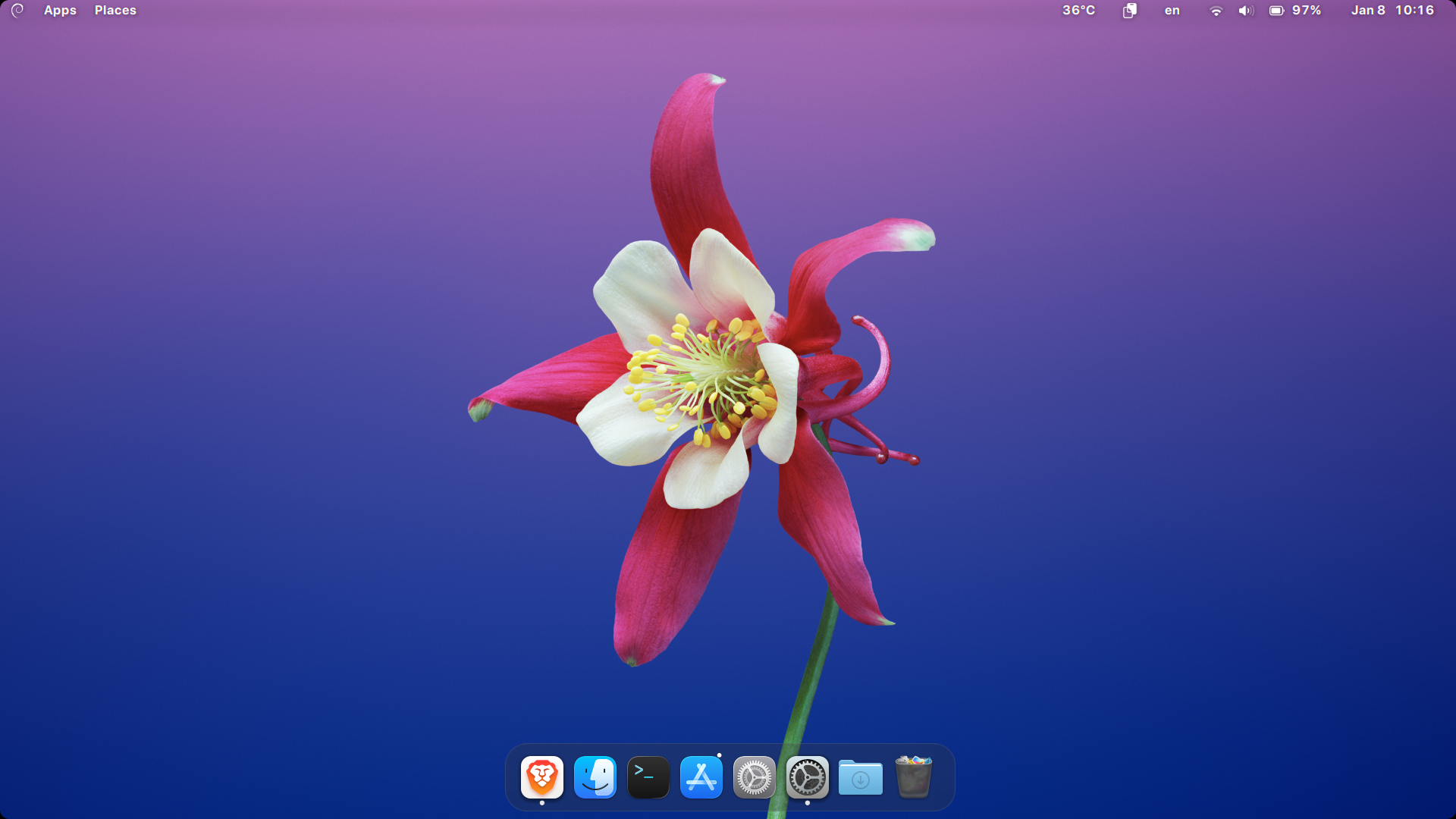Expand the 'en' keyboard layout selector

point(1172,10)
